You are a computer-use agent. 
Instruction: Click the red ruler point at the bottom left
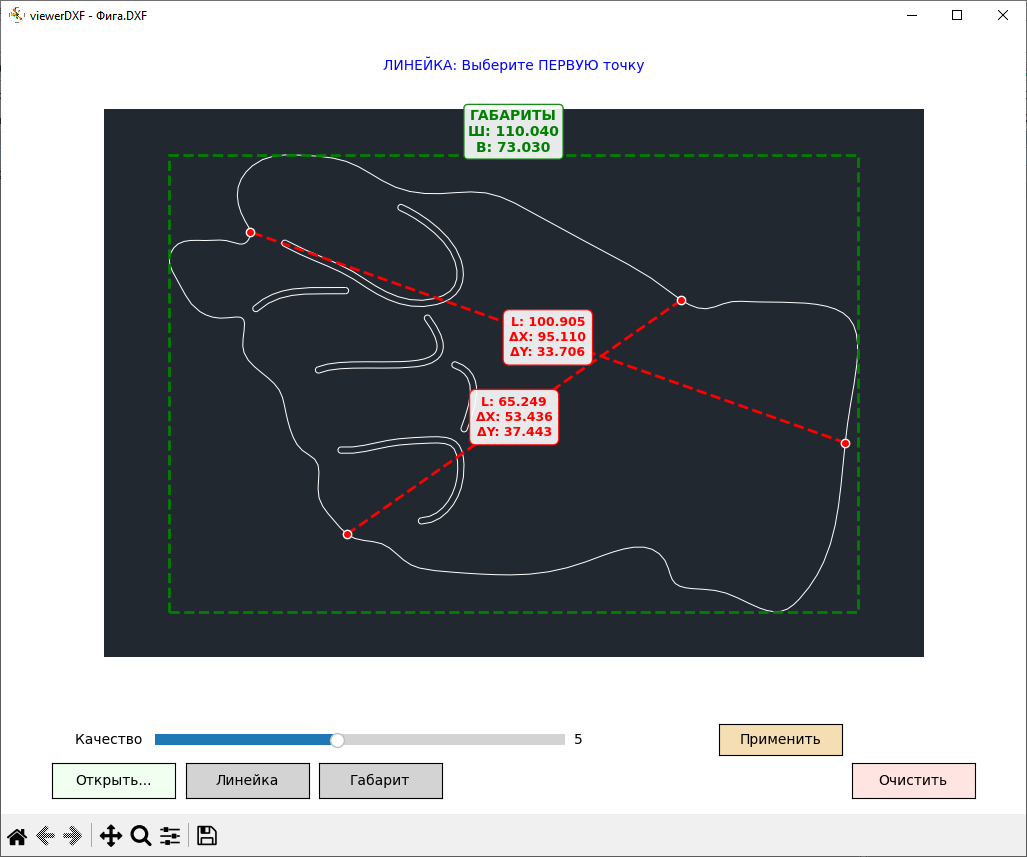coord(347,535)
